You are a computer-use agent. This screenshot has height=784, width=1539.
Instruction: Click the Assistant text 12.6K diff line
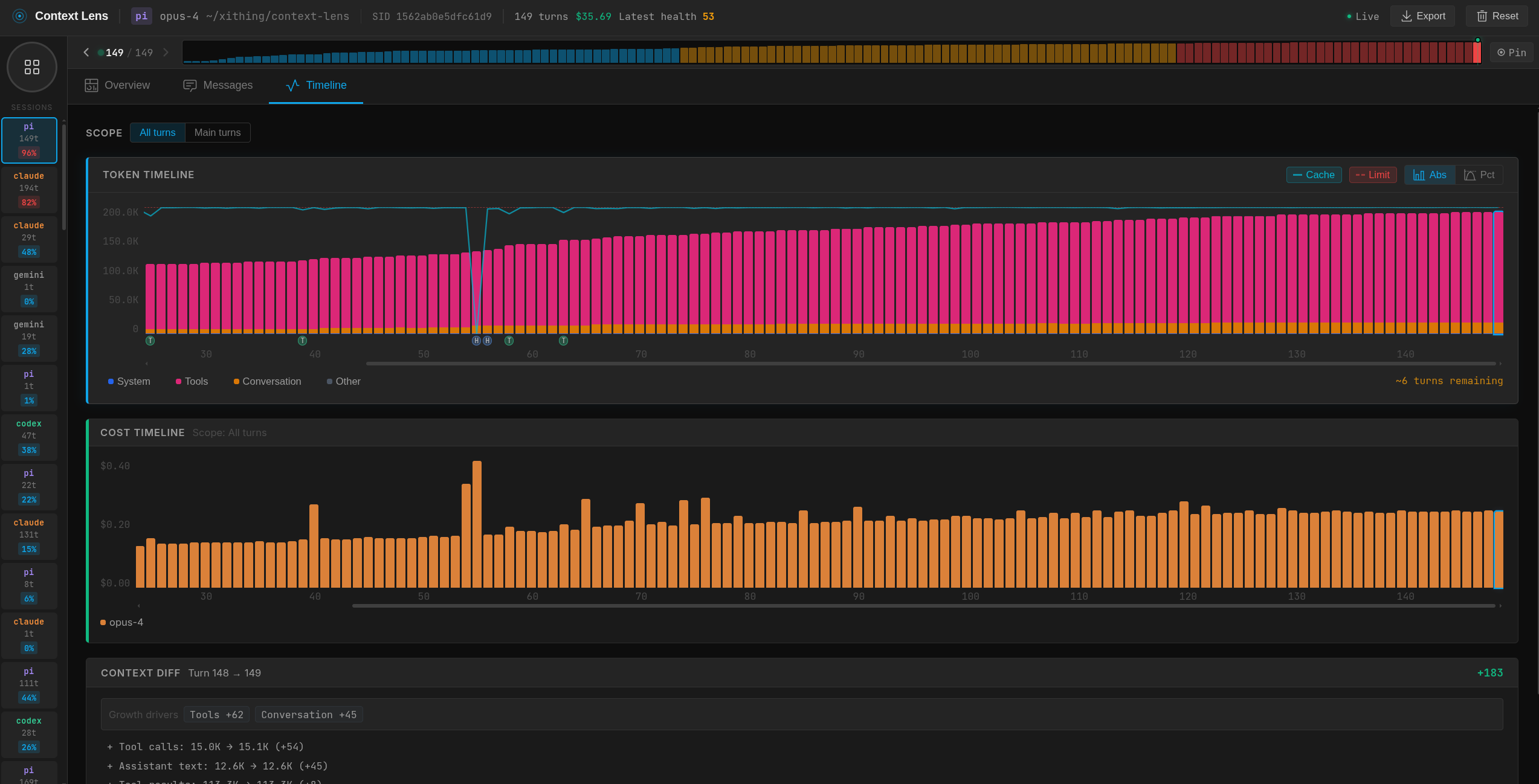pyautogui.click(x=218, y=766)
